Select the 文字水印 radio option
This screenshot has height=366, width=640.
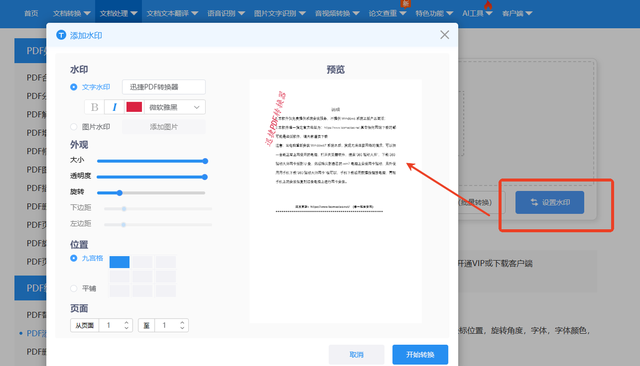point(74,87)
